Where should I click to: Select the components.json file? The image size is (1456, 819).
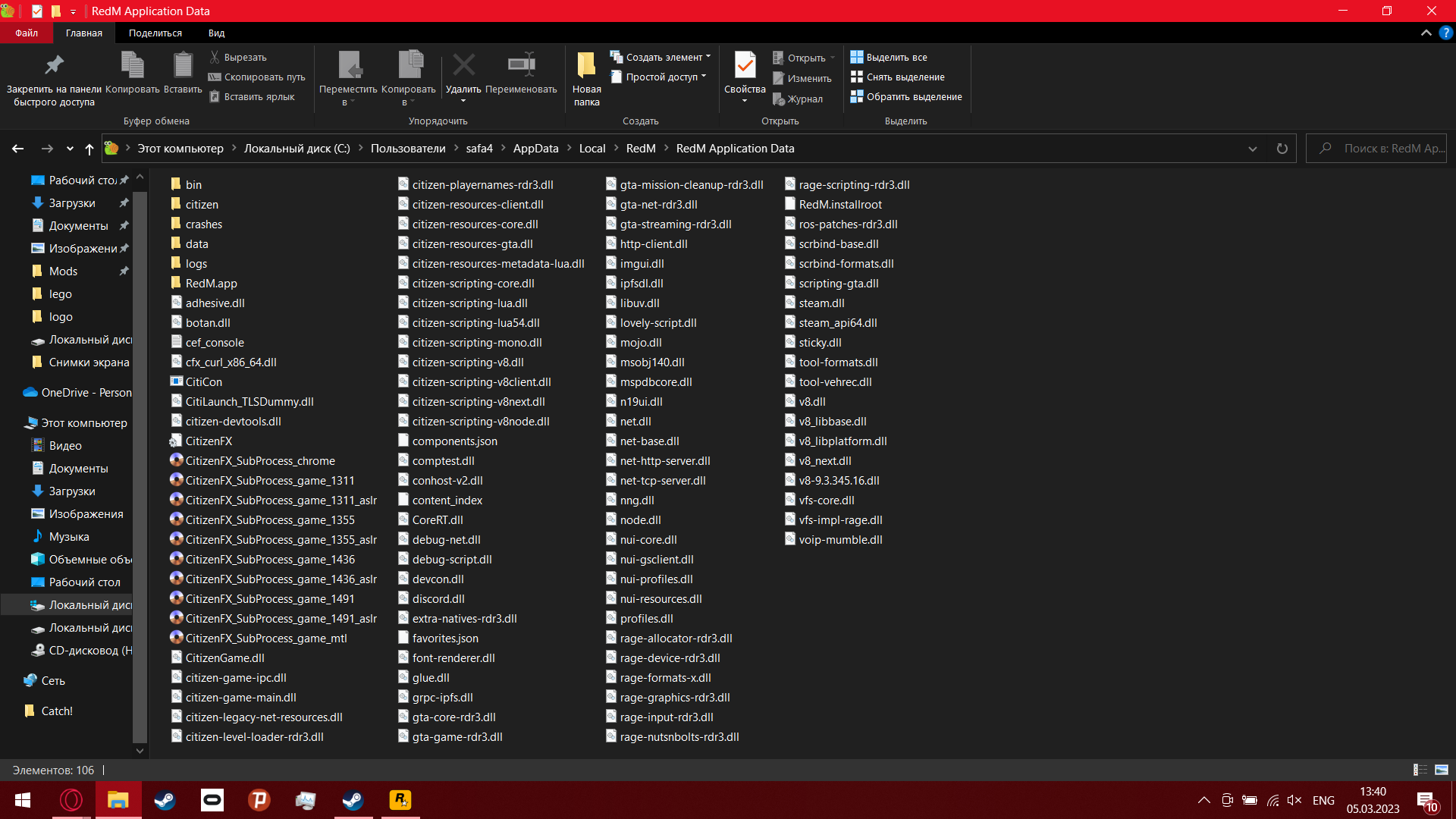[447, 441]
